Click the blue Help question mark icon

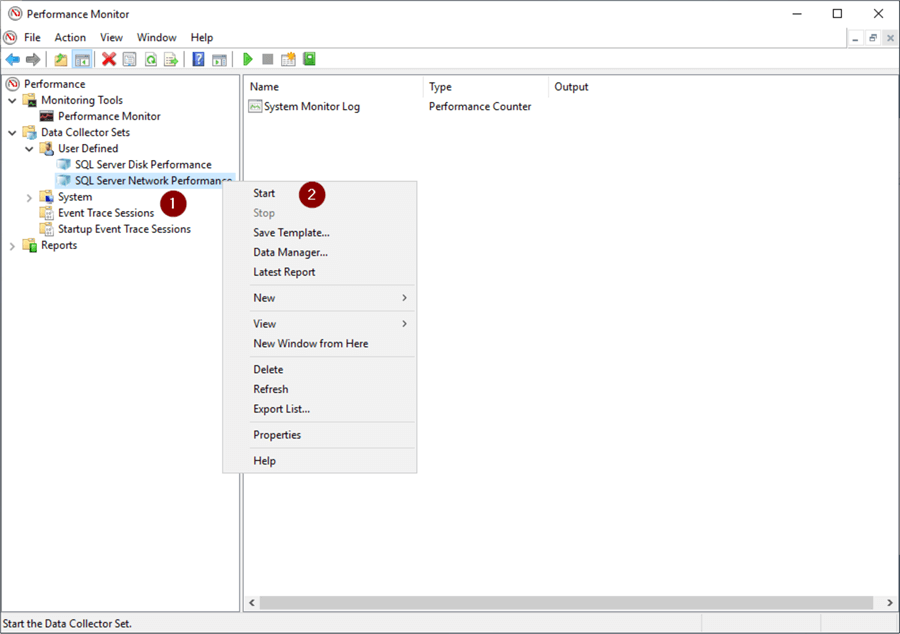pyautogui.click(x=198, y=60)
